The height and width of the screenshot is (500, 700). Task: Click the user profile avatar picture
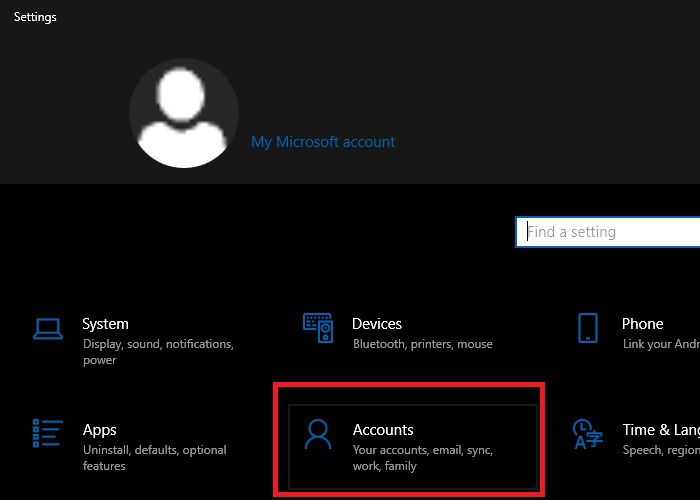point(183,113)
